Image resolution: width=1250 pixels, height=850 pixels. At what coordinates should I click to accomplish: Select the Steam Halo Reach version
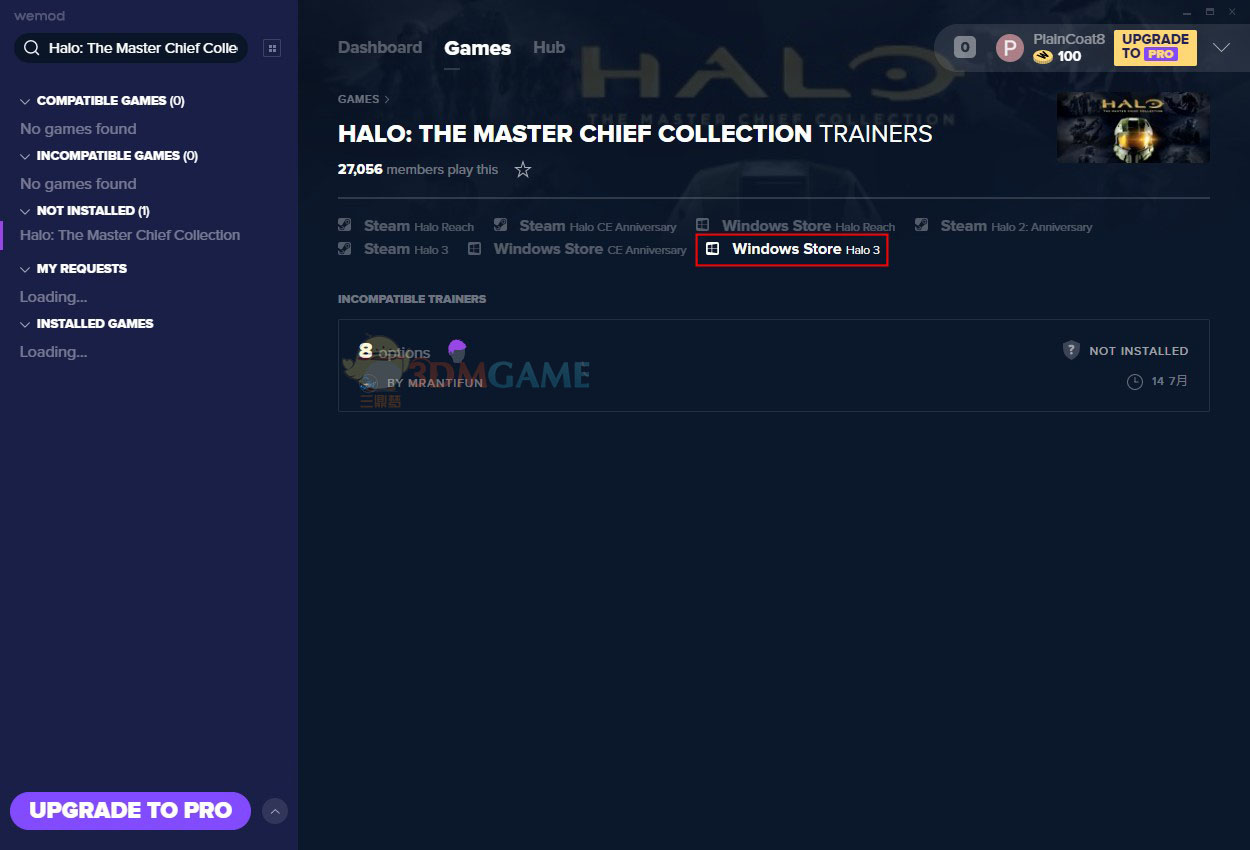[406, 226]
